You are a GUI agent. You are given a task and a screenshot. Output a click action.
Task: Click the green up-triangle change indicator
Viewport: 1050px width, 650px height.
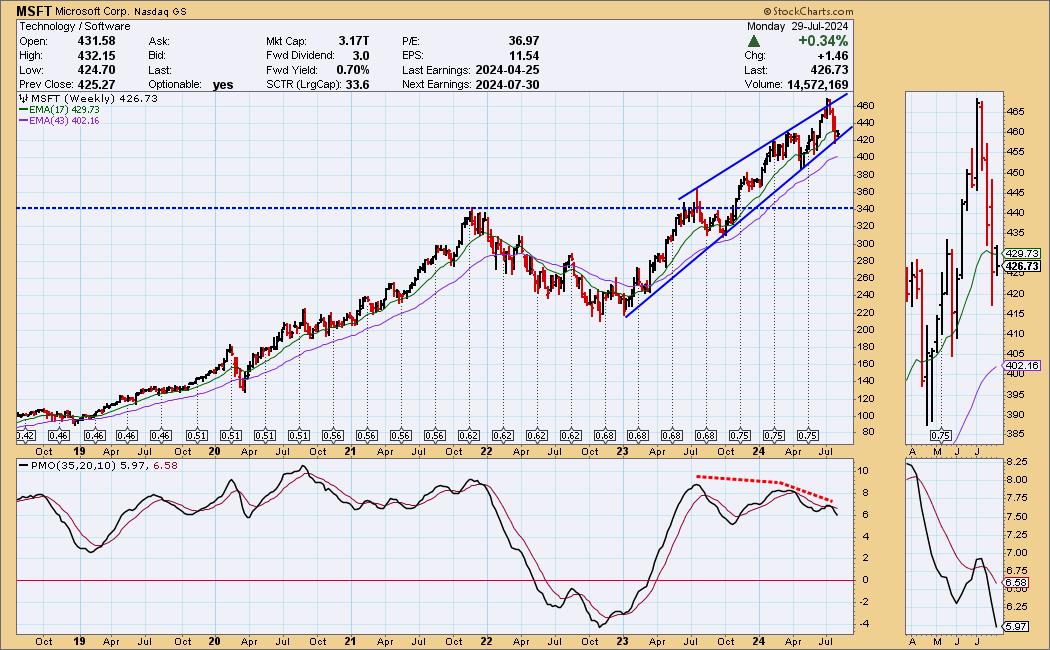tap(753, 42)
